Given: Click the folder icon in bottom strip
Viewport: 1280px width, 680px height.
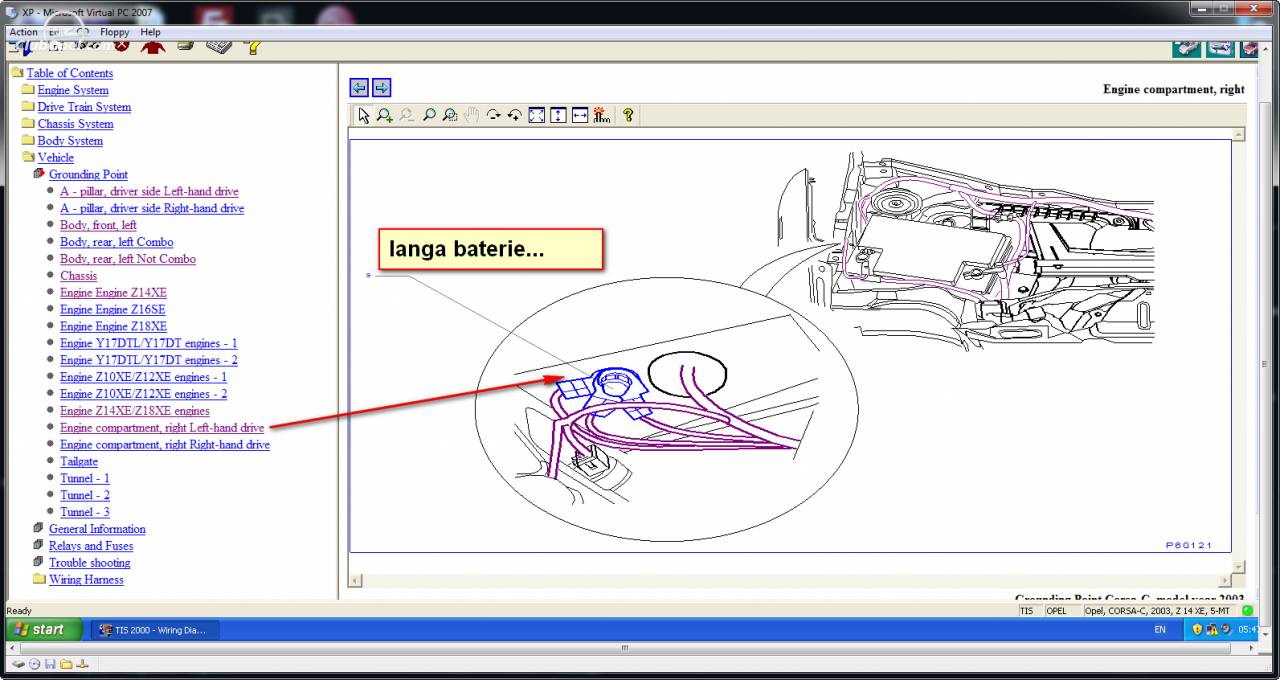Looking at the screenshot, I should (x=66, y=663).
